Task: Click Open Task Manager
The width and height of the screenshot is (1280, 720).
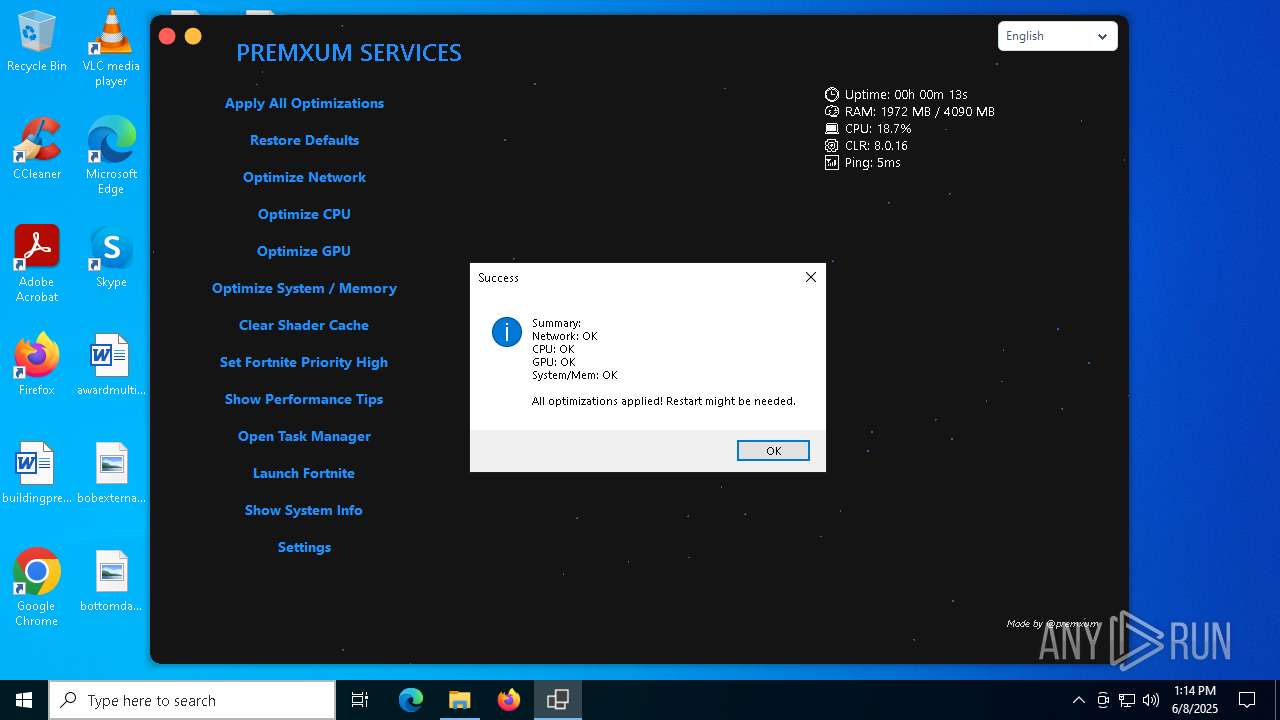Action: point(304,436)
